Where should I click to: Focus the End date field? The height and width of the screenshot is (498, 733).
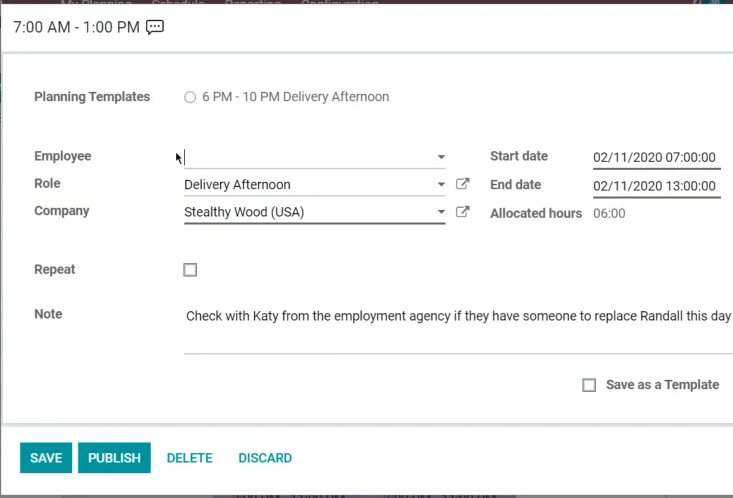656,186
